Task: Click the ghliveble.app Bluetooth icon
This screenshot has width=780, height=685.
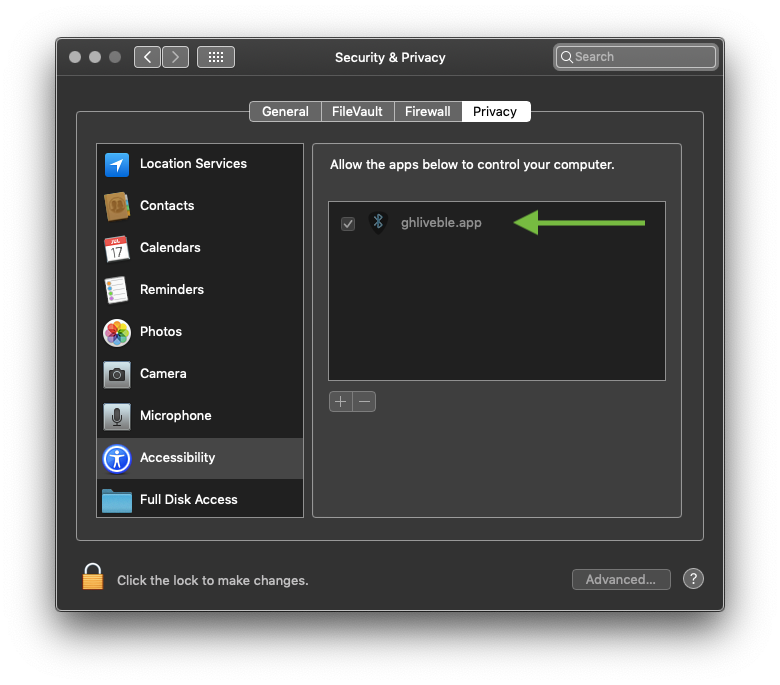Action: coord(378,222)
